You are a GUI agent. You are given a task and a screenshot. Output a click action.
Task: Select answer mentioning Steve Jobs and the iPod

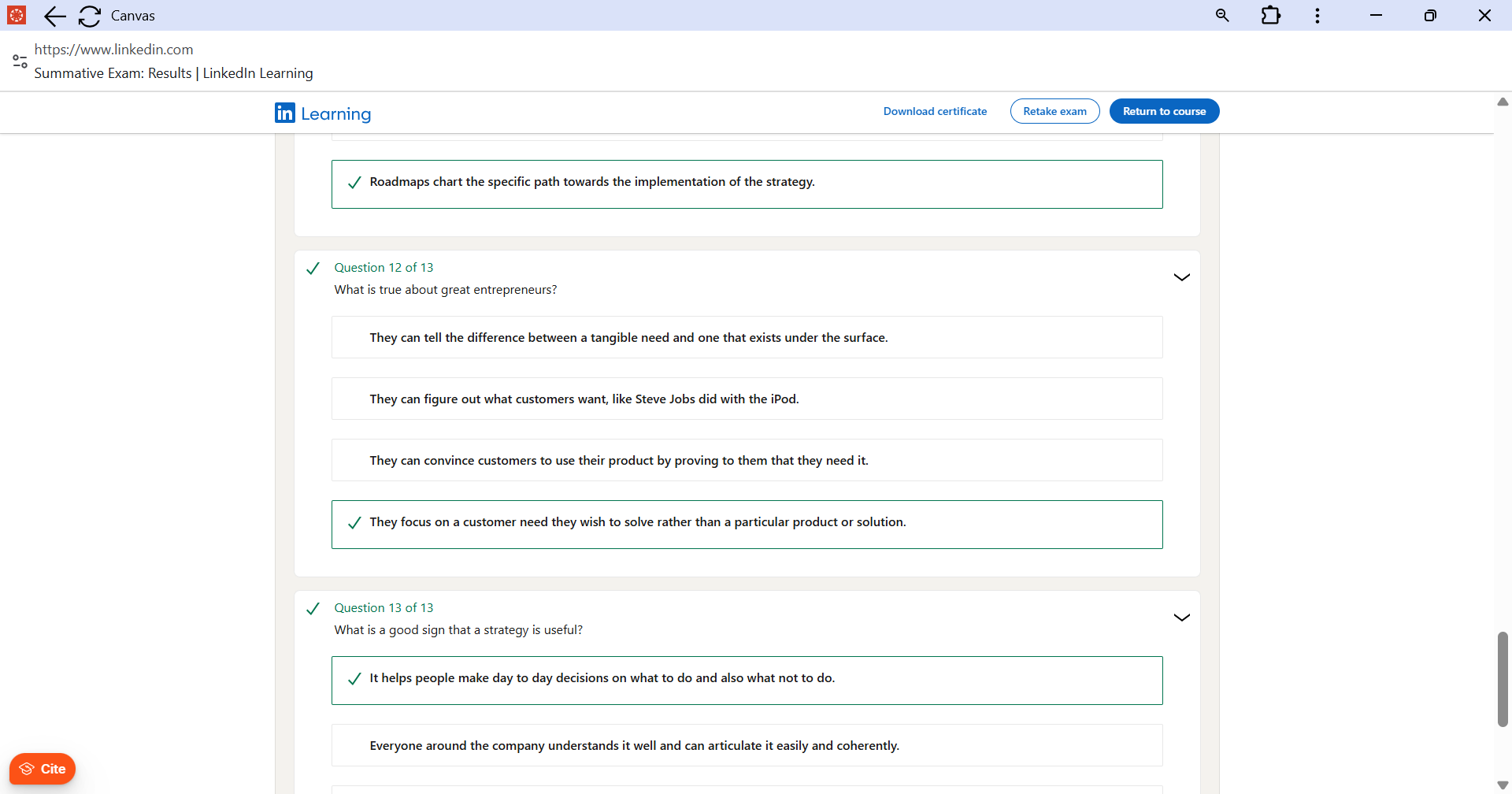pos(747,399)
